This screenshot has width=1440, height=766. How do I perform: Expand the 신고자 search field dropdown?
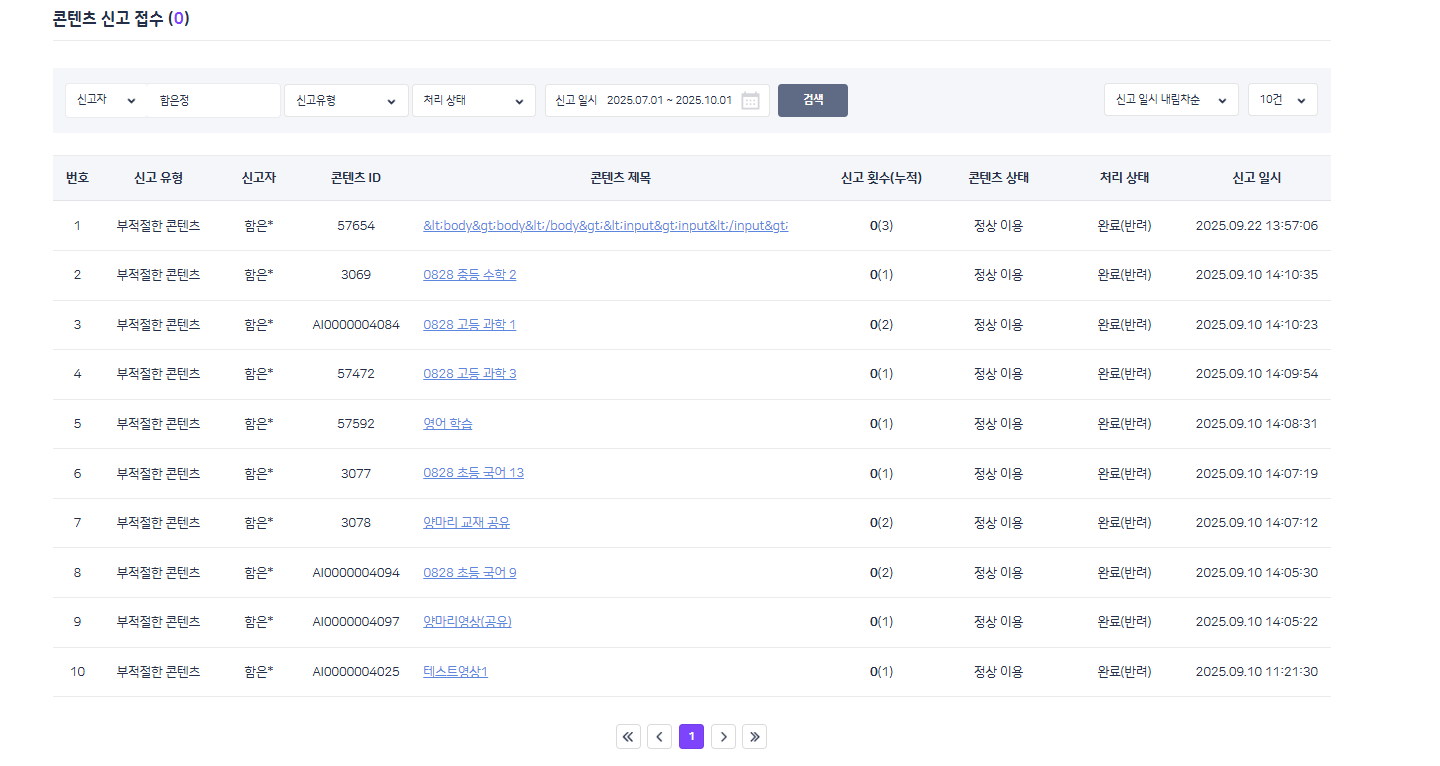106,101
